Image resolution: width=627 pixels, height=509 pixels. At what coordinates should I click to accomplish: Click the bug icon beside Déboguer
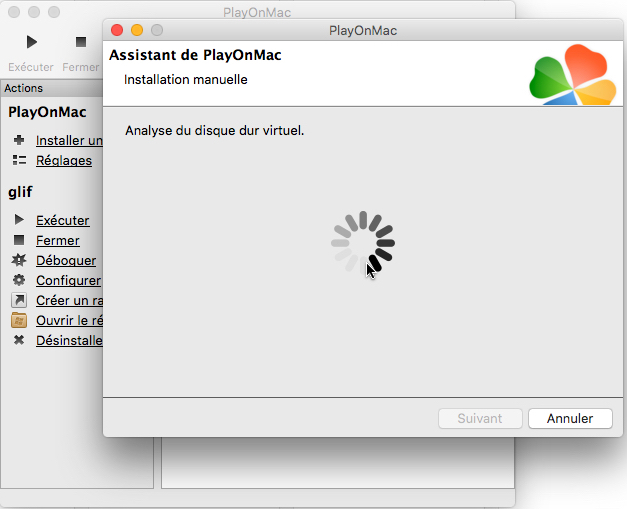coord(19,260)
